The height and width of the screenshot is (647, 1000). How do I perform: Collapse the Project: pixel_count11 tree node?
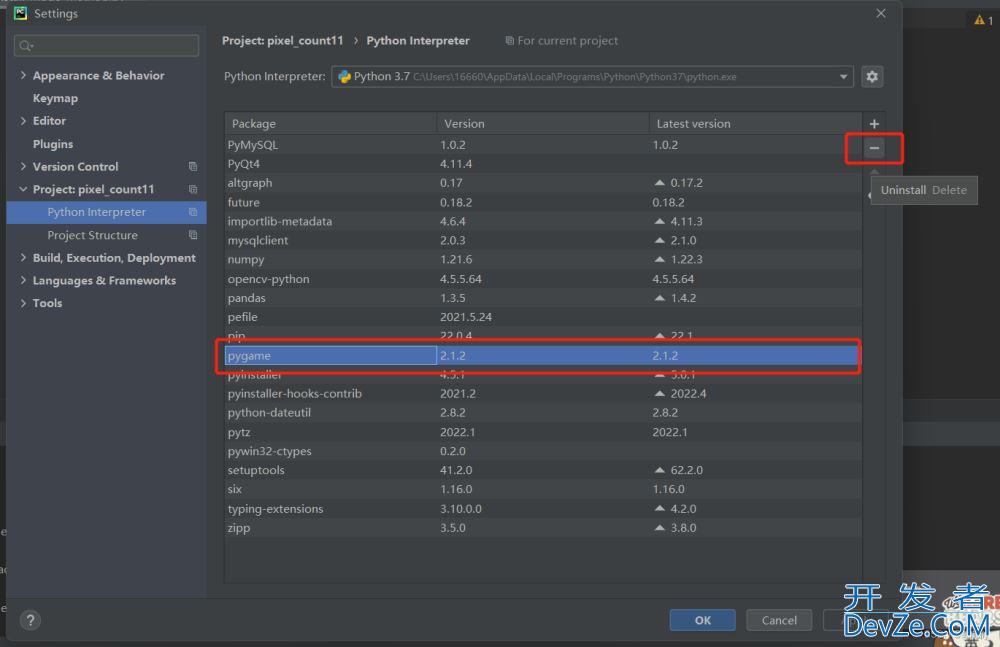(x=23, y=190)
